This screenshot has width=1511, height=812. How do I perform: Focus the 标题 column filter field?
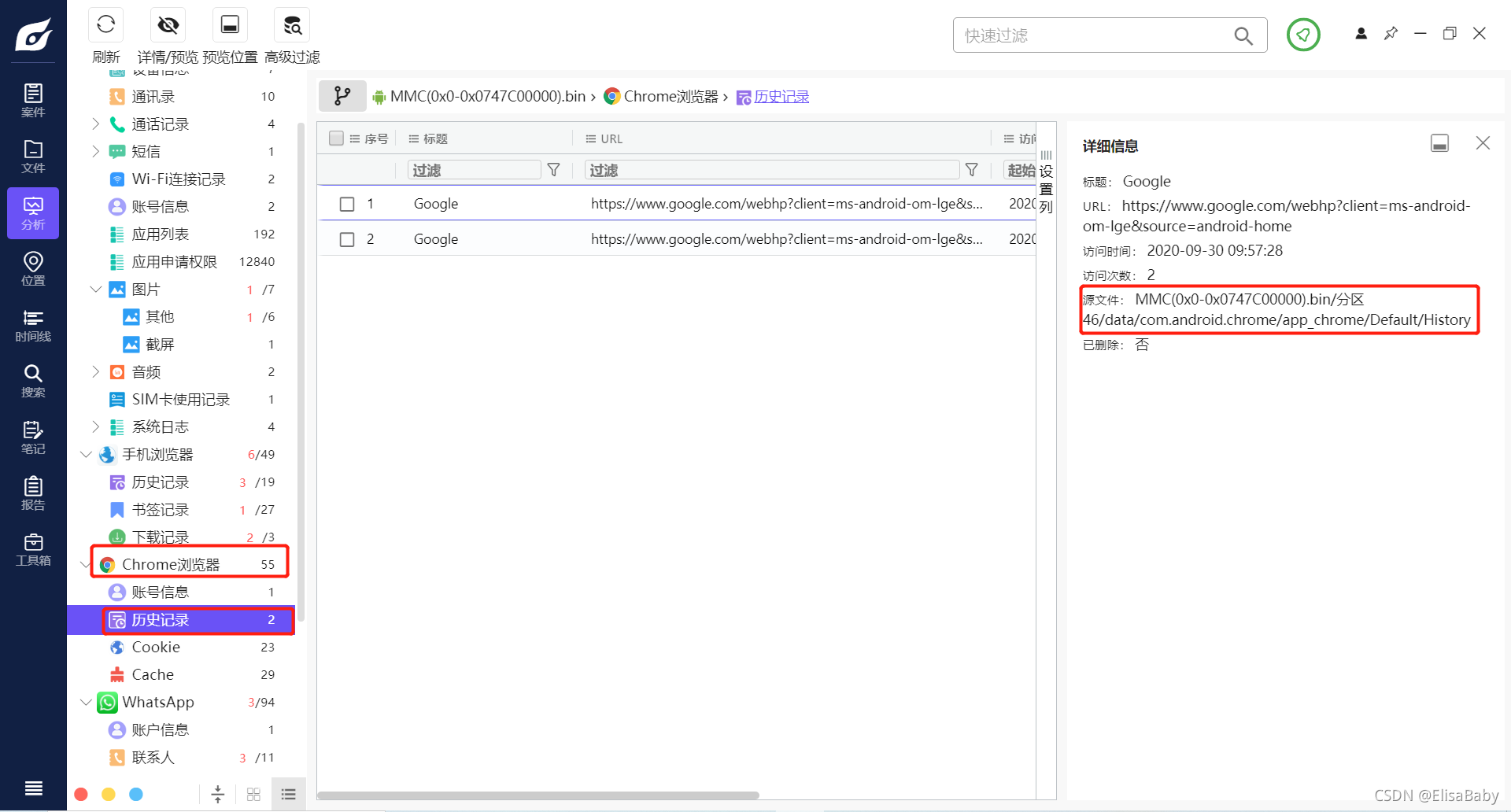coord(474,170)
